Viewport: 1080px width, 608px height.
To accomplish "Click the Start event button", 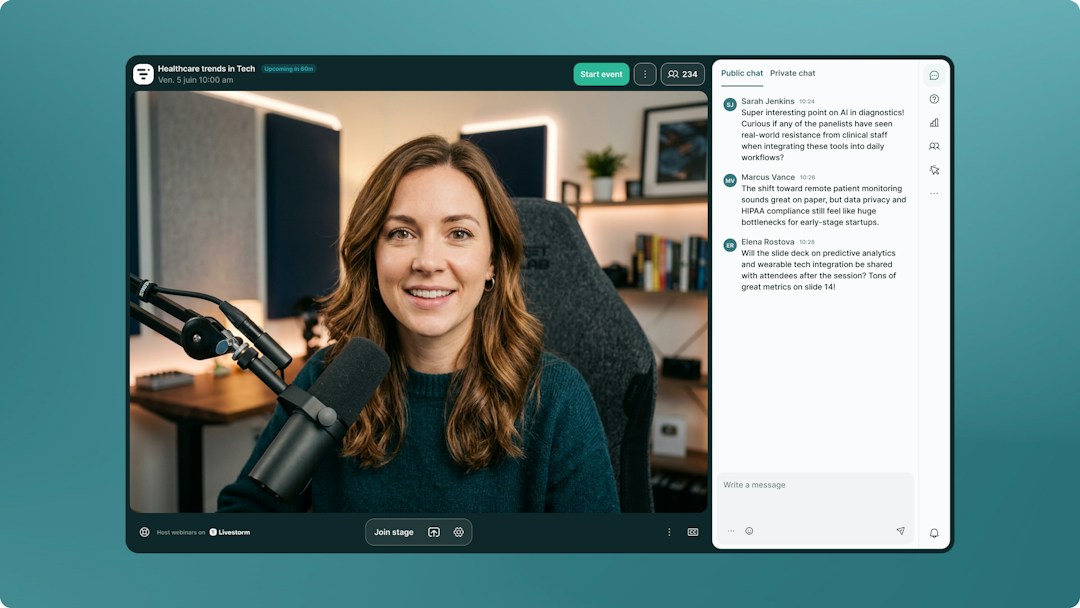I will [601, 74].
